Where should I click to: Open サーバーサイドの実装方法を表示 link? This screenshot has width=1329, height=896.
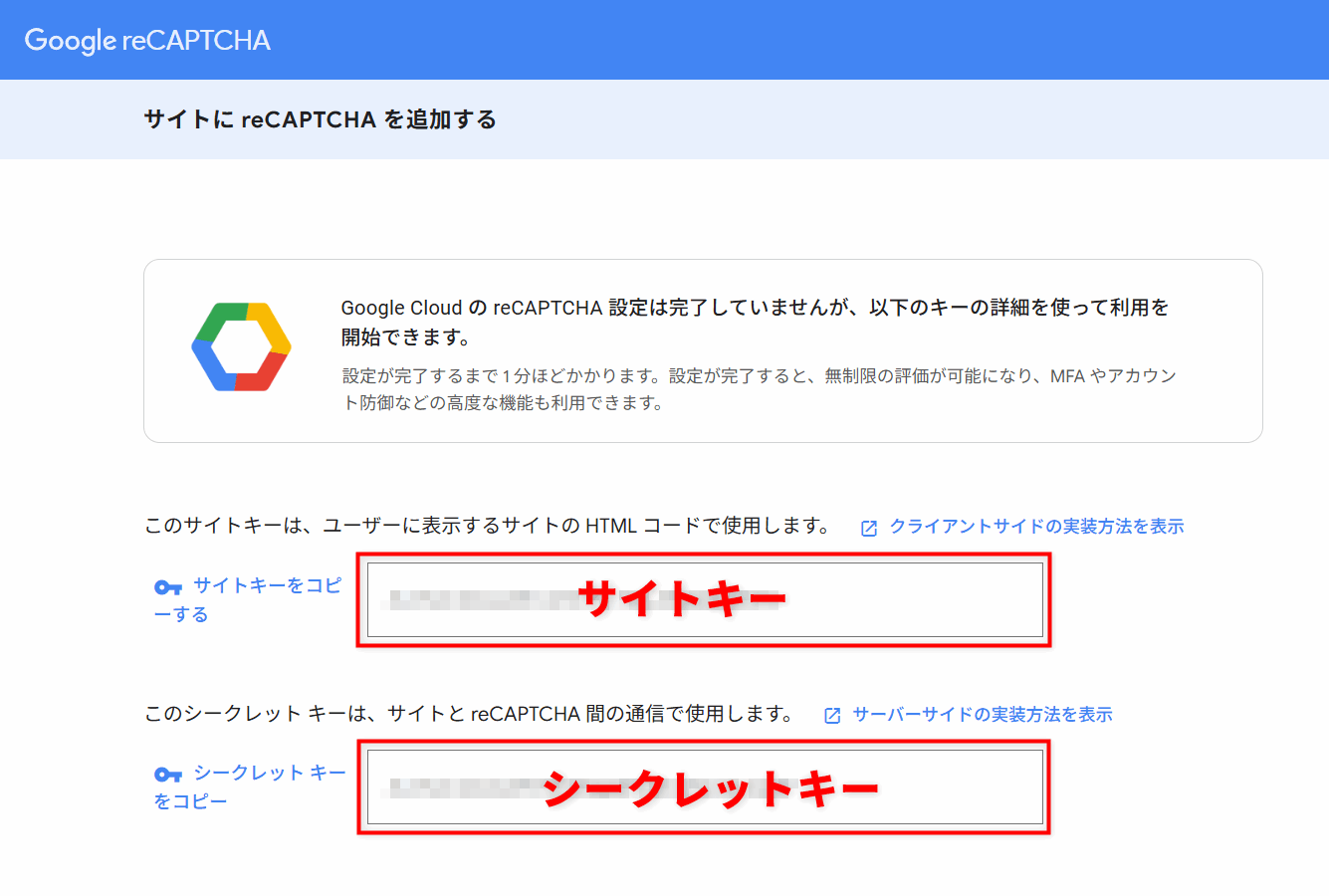(x=983, y=714)
